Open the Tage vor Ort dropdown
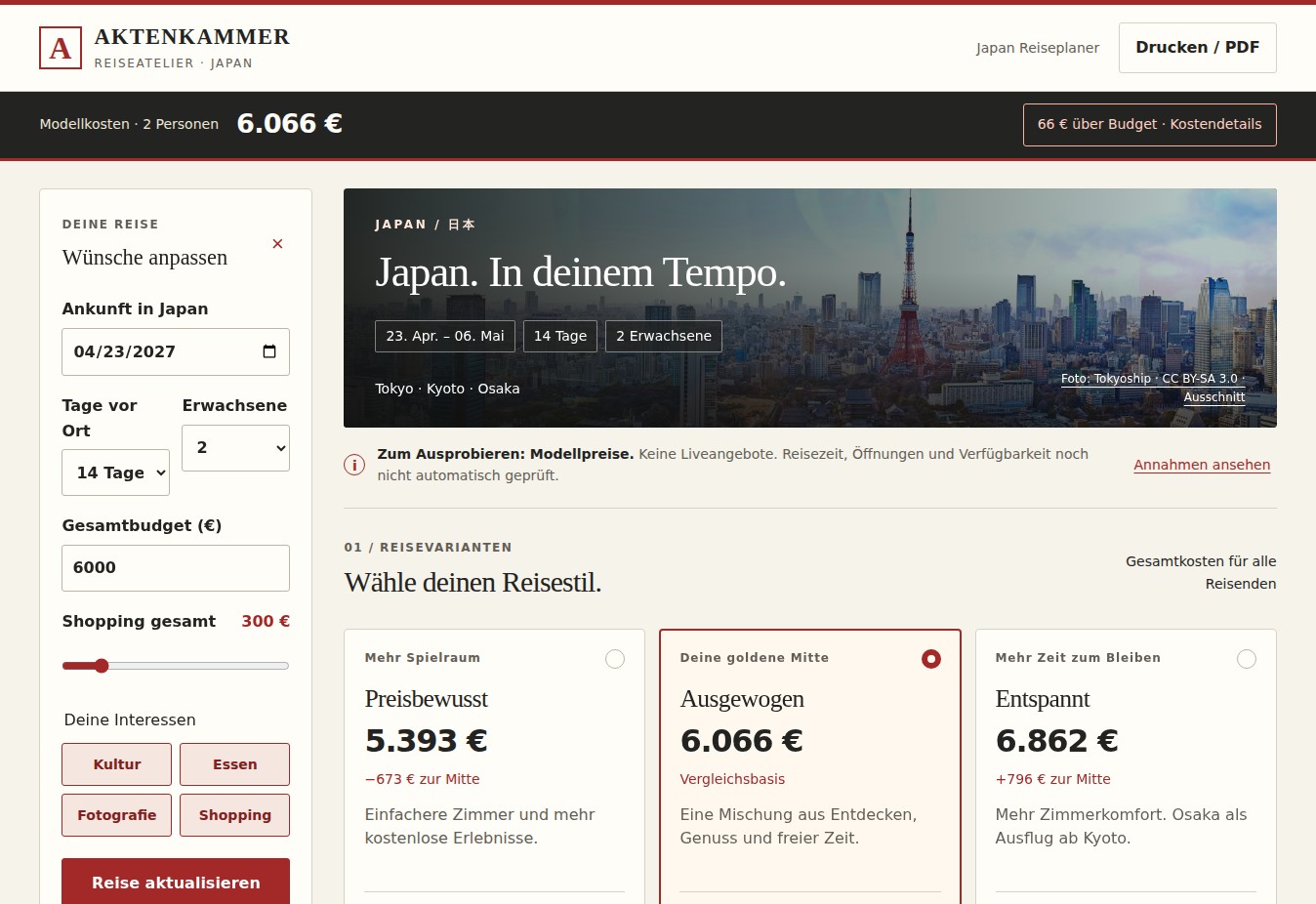The height and width of the screenshot is (904, 1316). [116, 473]
